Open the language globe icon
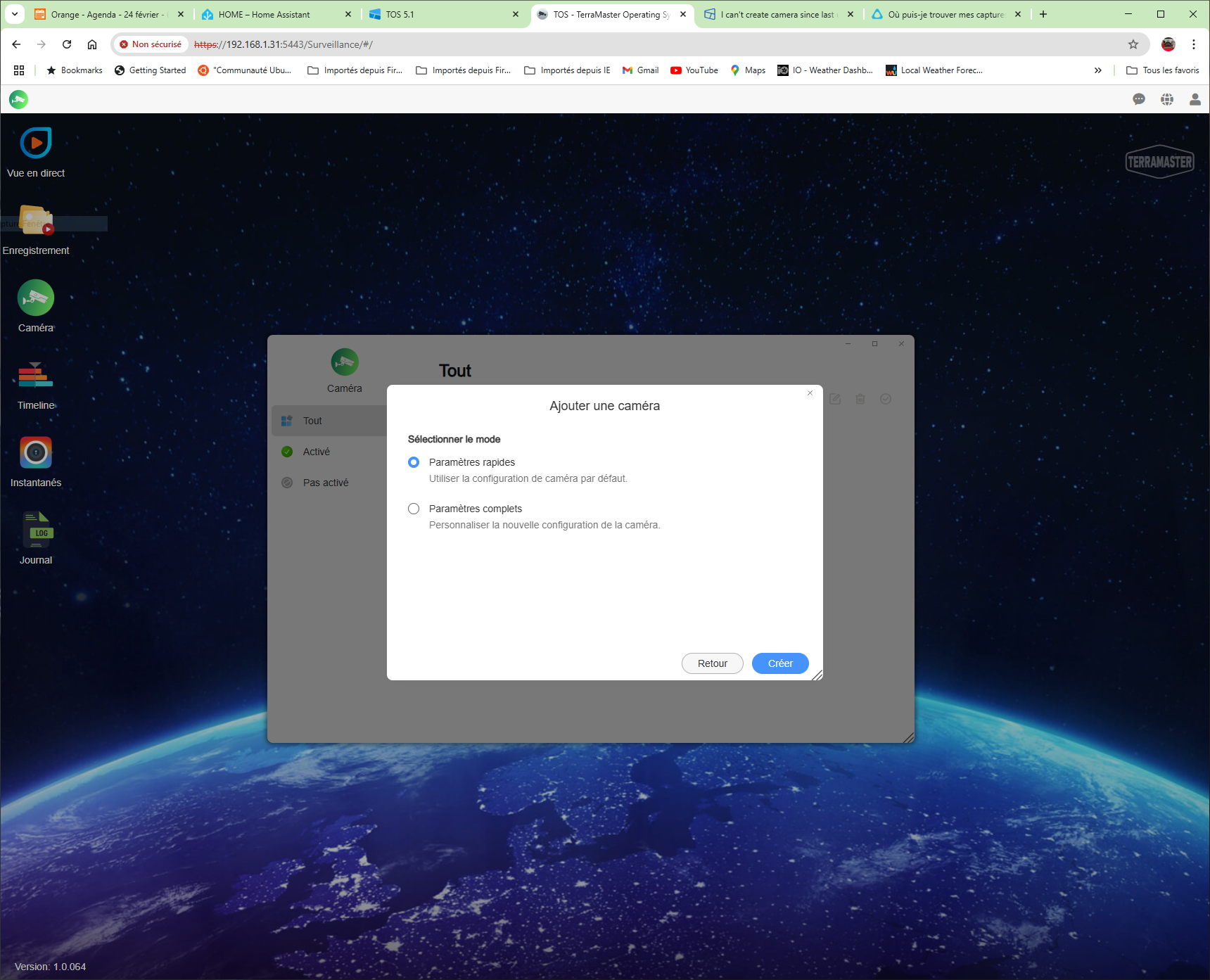Viewport: 1210px width, 980px height. pos(1167,99)
